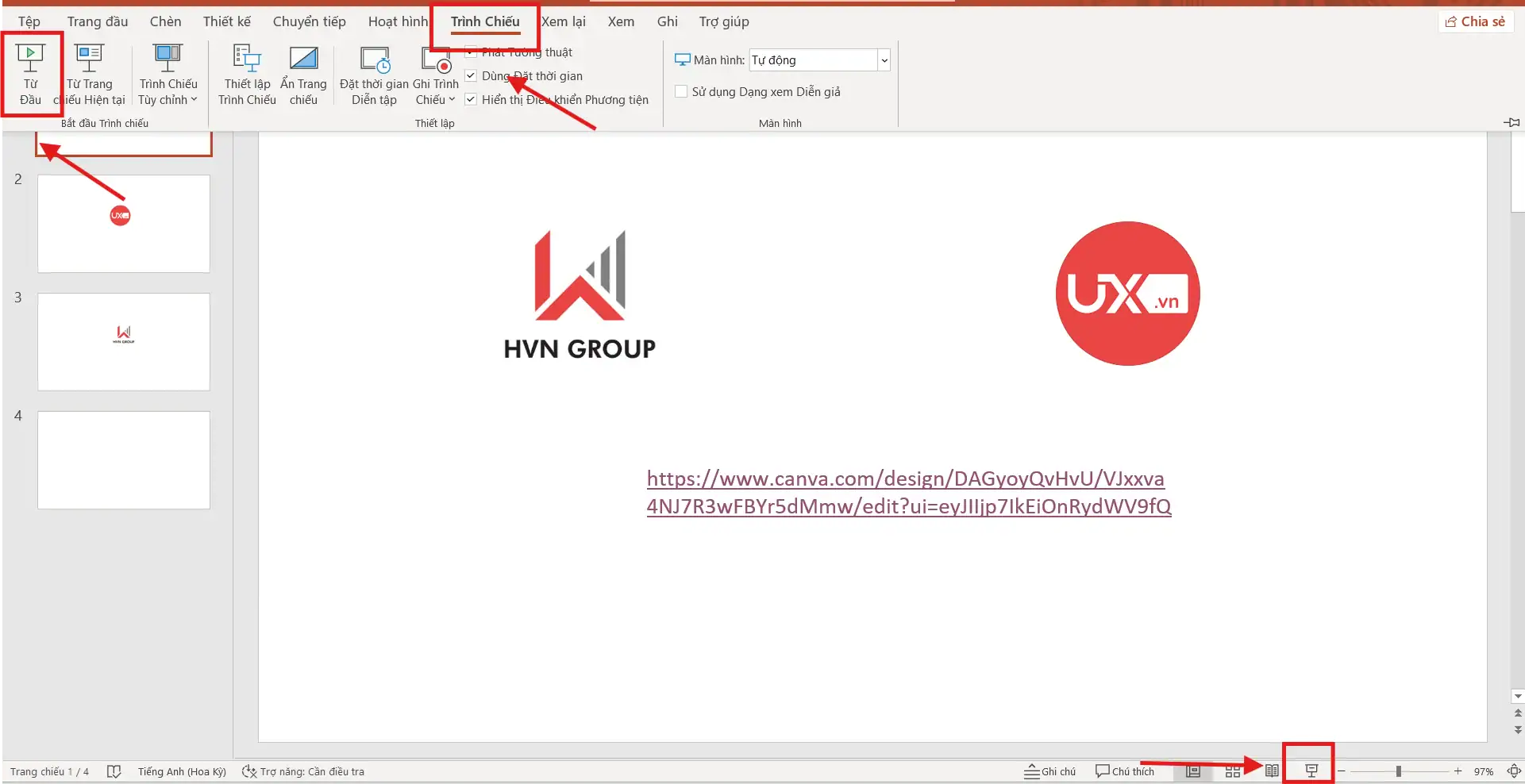The image size is (1525, 784).
Task: Select slide 3 thumbnail in panel
Action: [123, 341]
